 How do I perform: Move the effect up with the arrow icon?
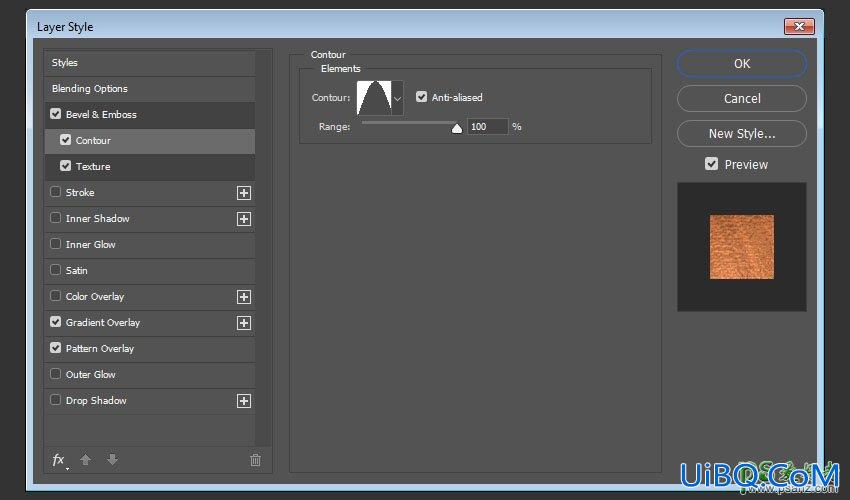85,460
